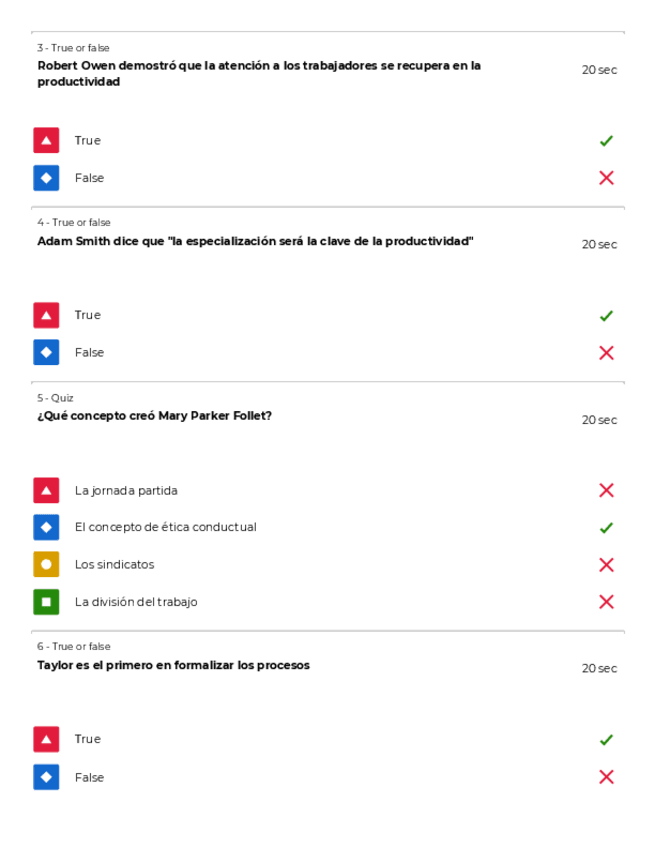Click the Mary Parker Follet question title
655x848 pixels.
pos(154,416)
